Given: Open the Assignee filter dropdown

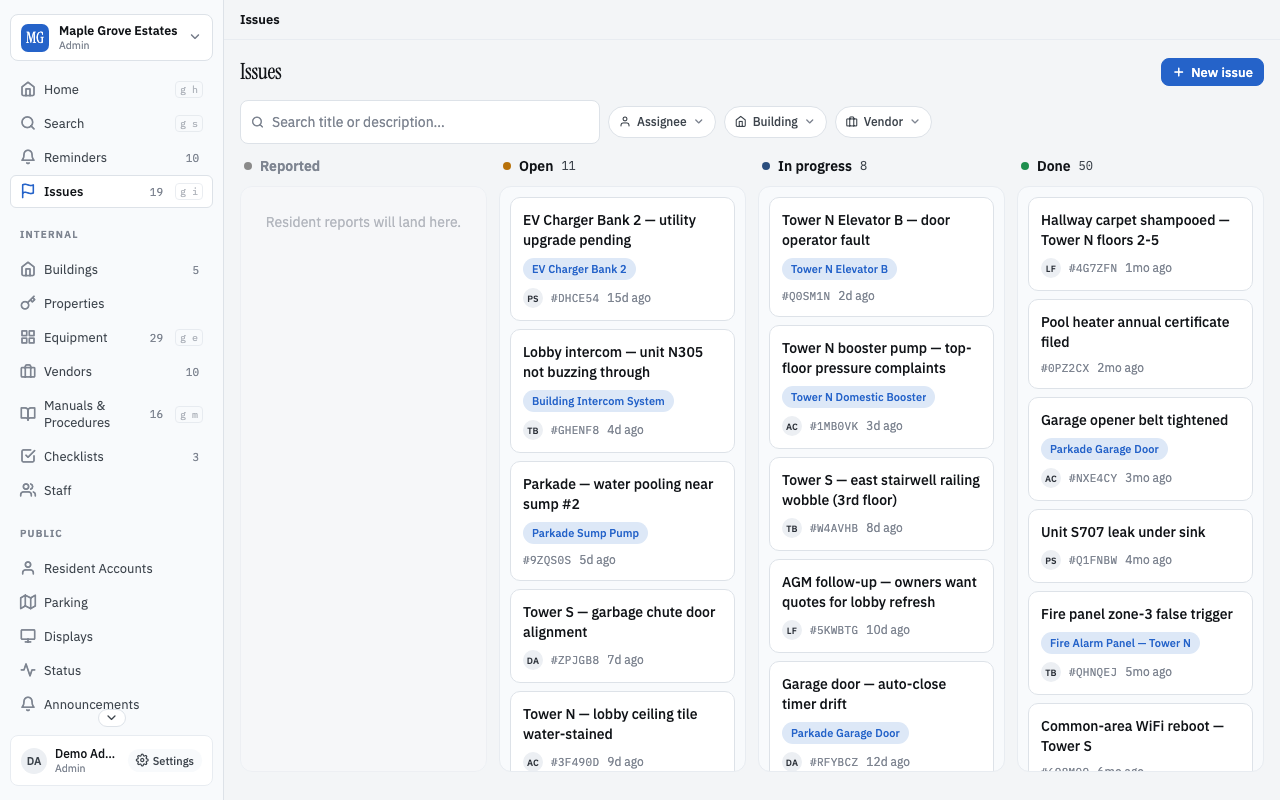Looking at the screenshot, I should click(x=662, y=122).
